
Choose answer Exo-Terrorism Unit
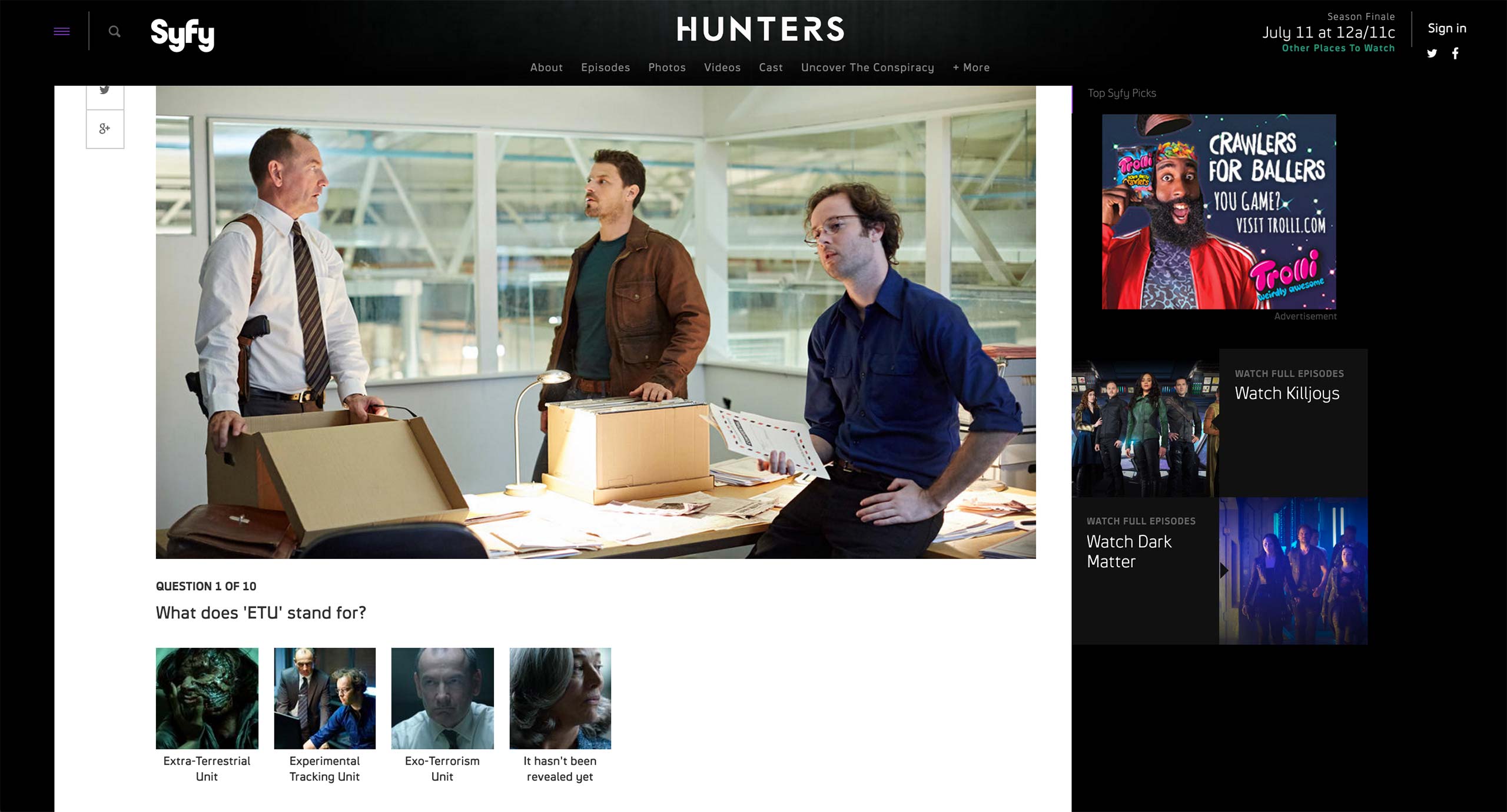click(442, 698)
